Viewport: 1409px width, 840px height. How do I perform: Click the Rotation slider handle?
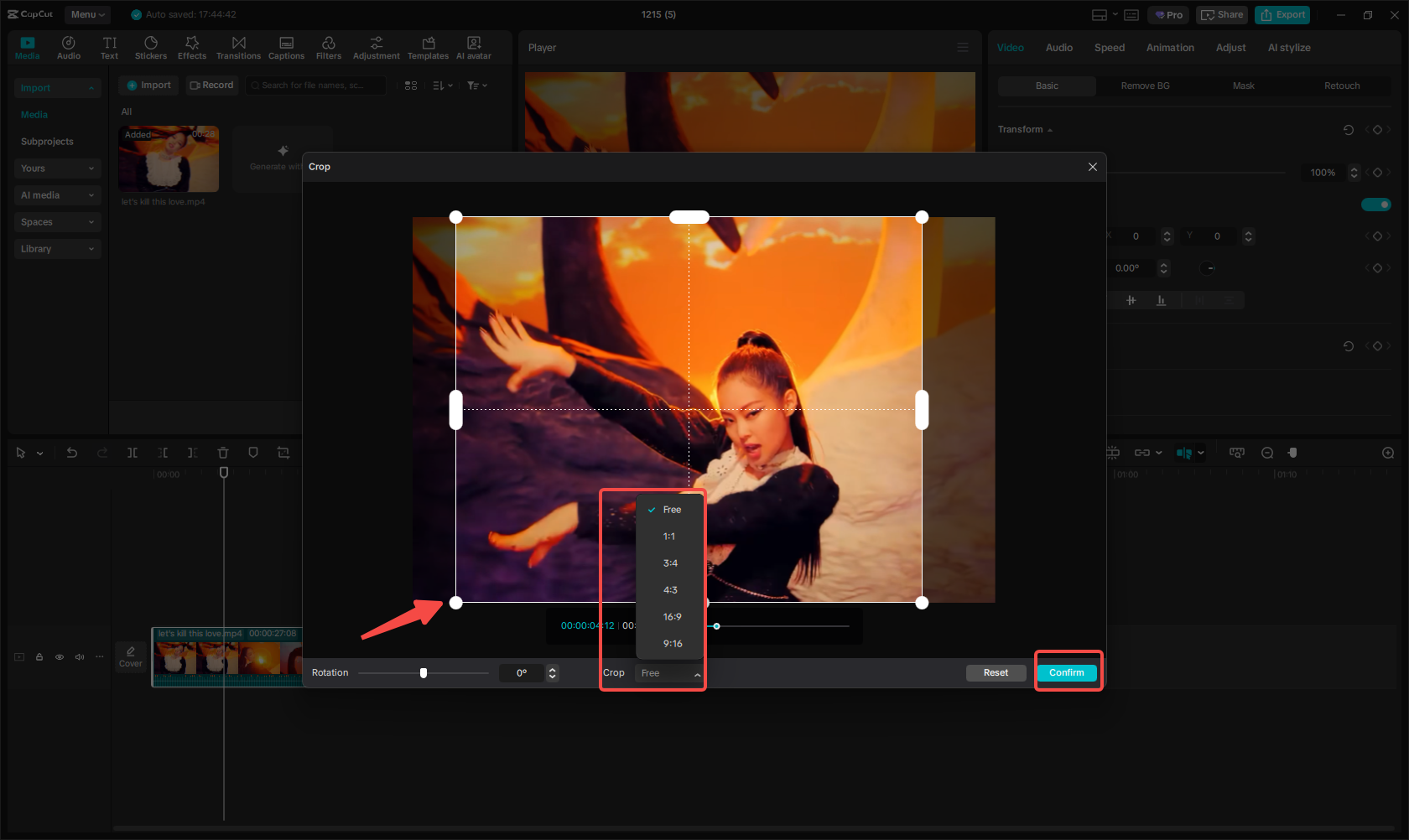pyautogui.click(x=424, y=672)
